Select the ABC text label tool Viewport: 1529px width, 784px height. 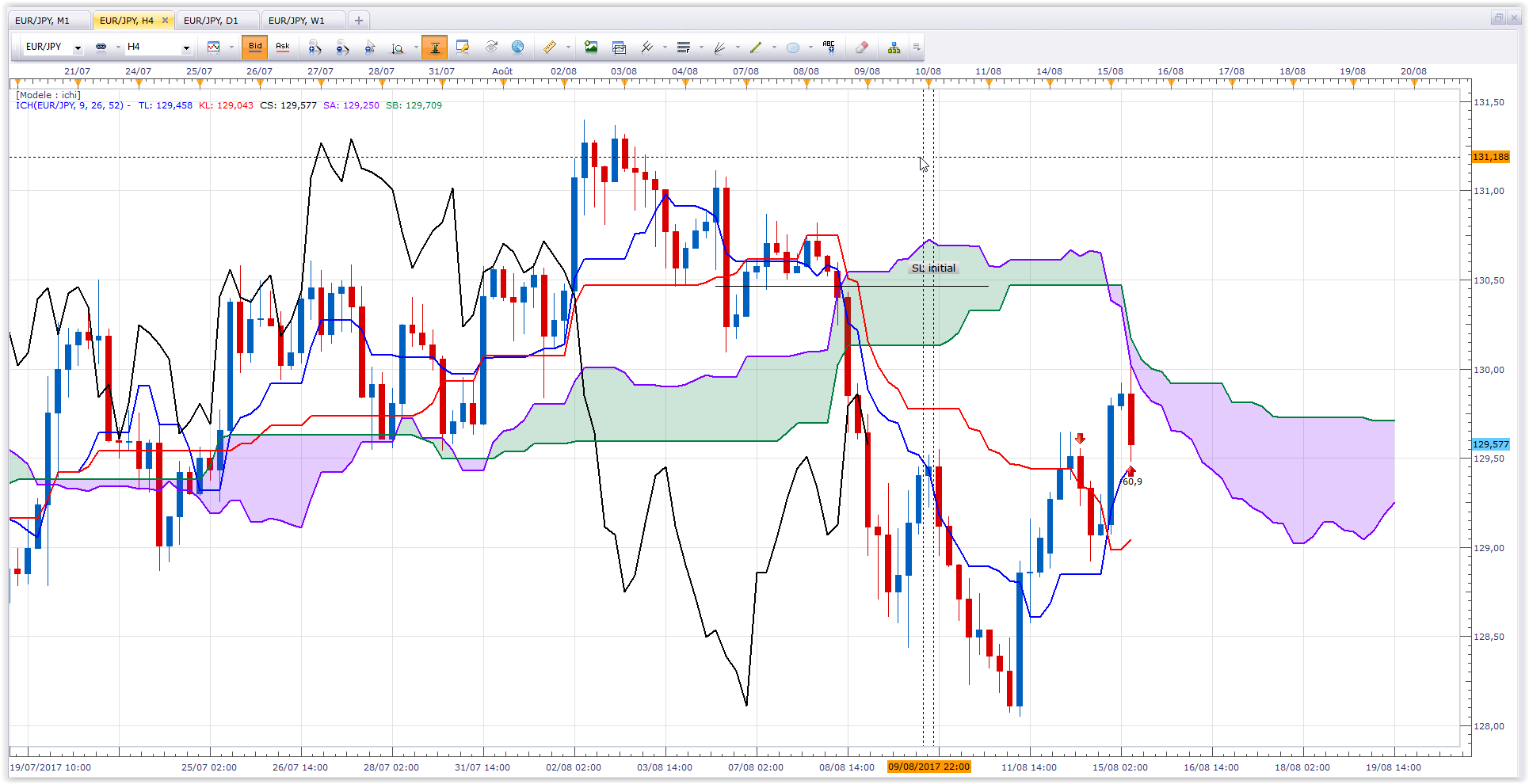[829, 48]
